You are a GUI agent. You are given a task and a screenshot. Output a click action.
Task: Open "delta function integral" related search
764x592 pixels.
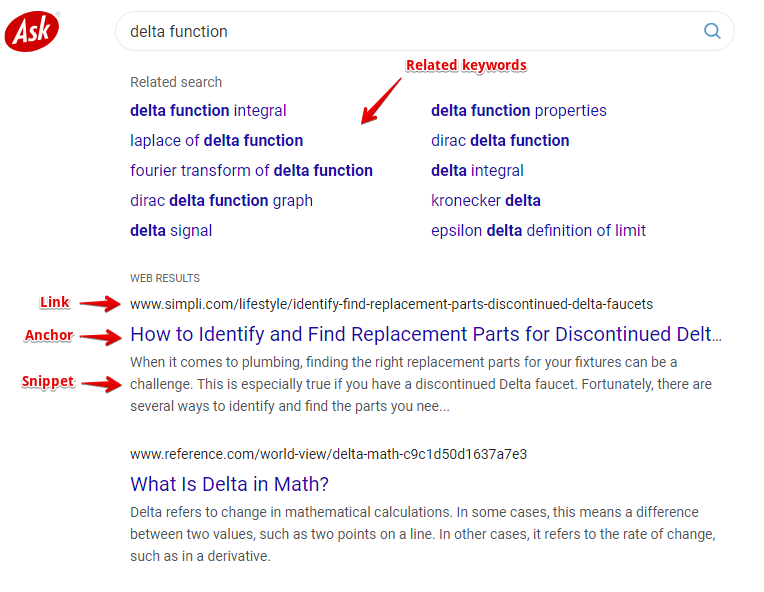208,110
